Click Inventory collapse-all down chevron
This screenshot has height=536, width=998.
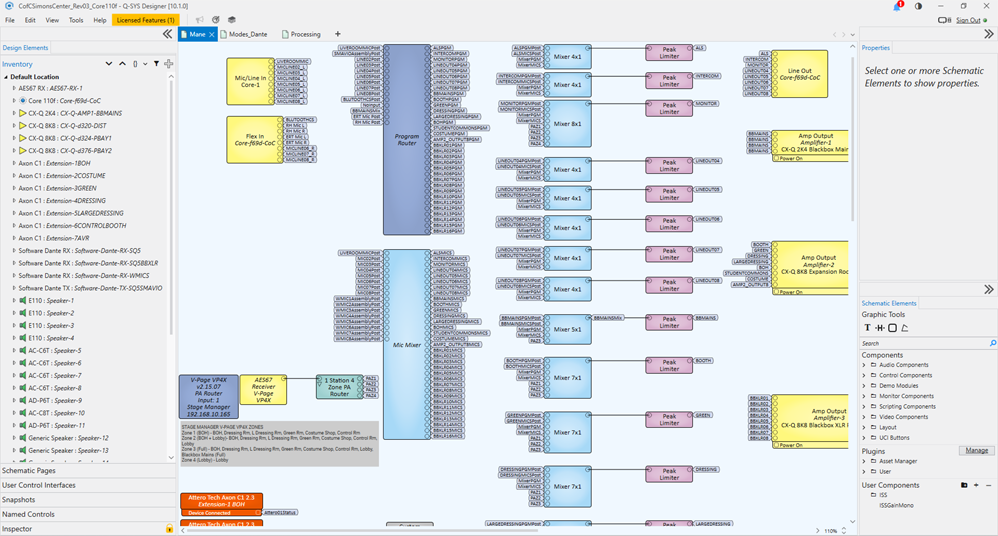(x=108, y=64)
